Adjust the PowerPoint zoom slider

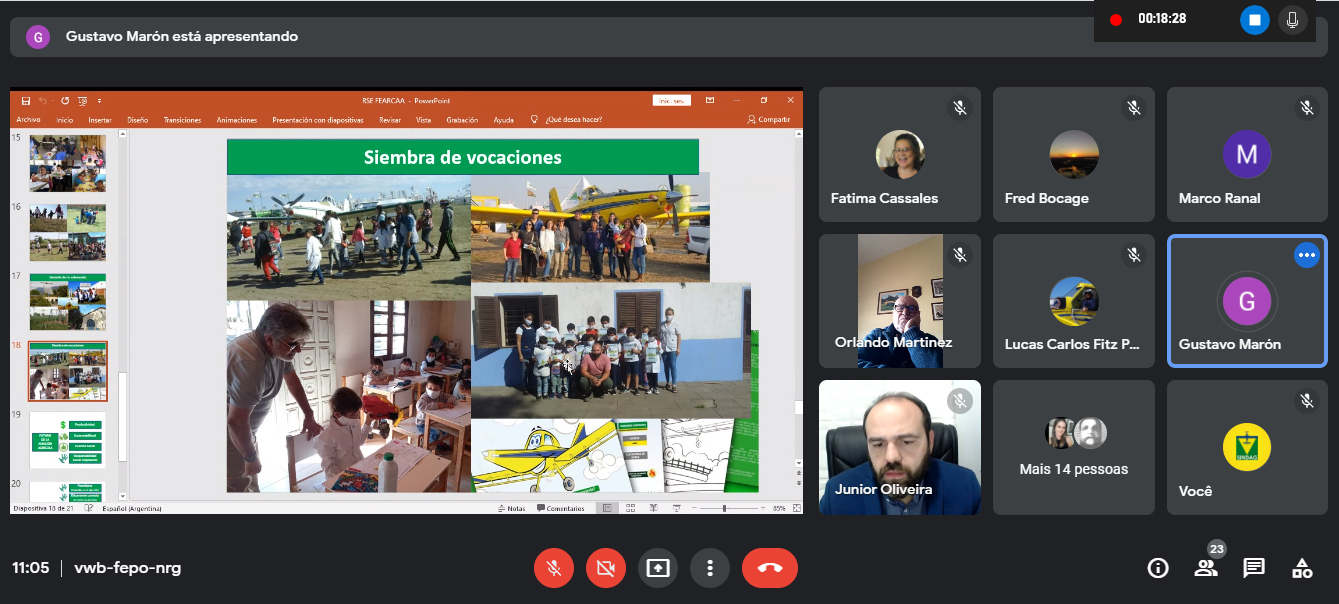pyautogui.click(x=725, y=509)
